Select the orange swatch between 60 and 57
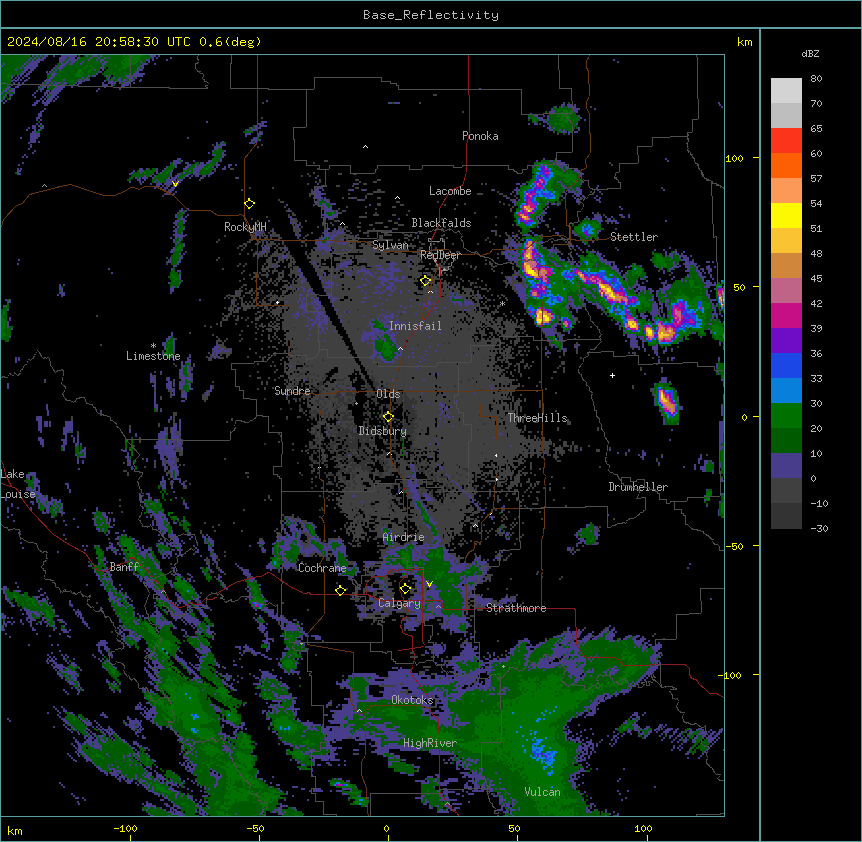Viewport: 862px width, 842px height. [786, 165]
